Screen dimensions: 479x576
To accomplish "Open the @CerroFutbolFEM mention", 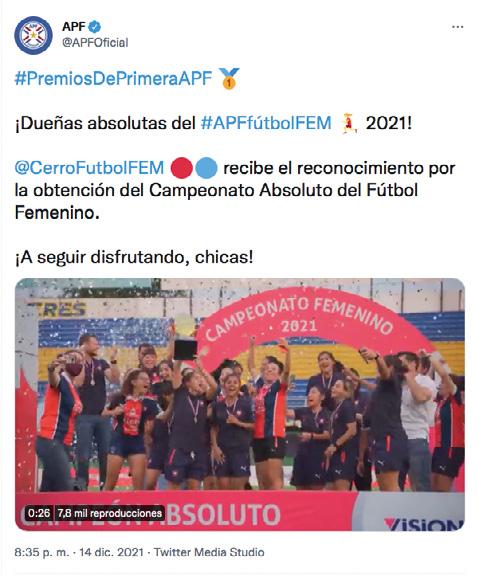I will [x=89, y=168].
